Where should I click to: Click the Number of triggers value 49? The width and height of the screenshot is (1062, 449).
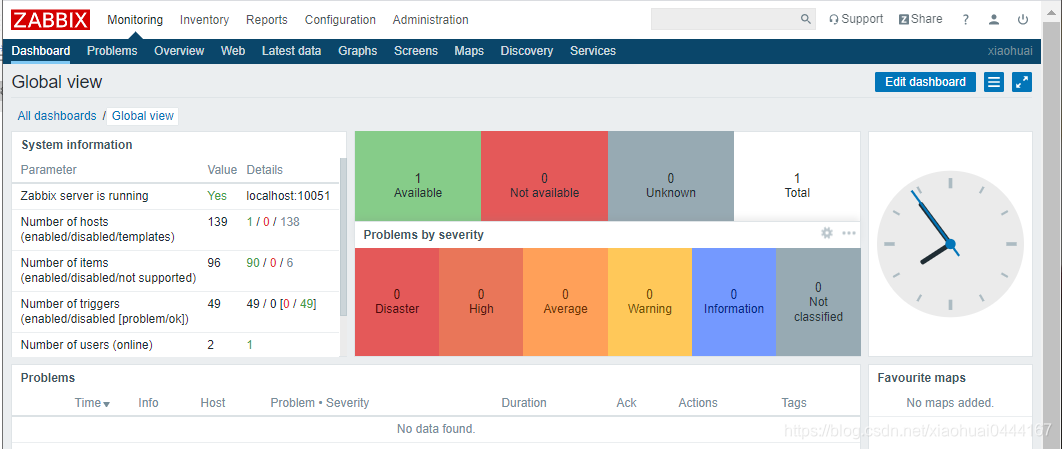(214, 304)
